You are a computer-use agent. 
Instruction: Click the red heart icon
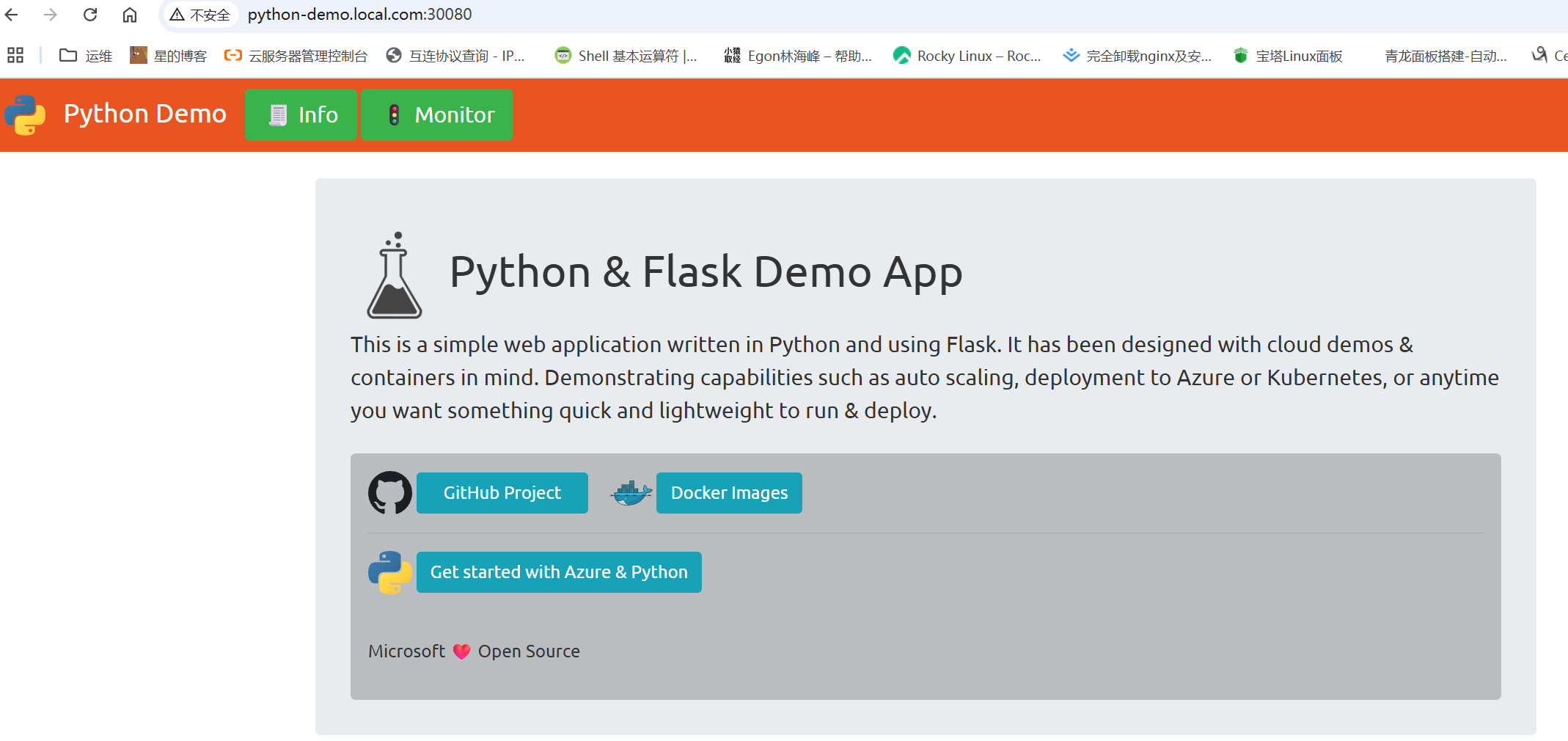(x=461, y=651)
